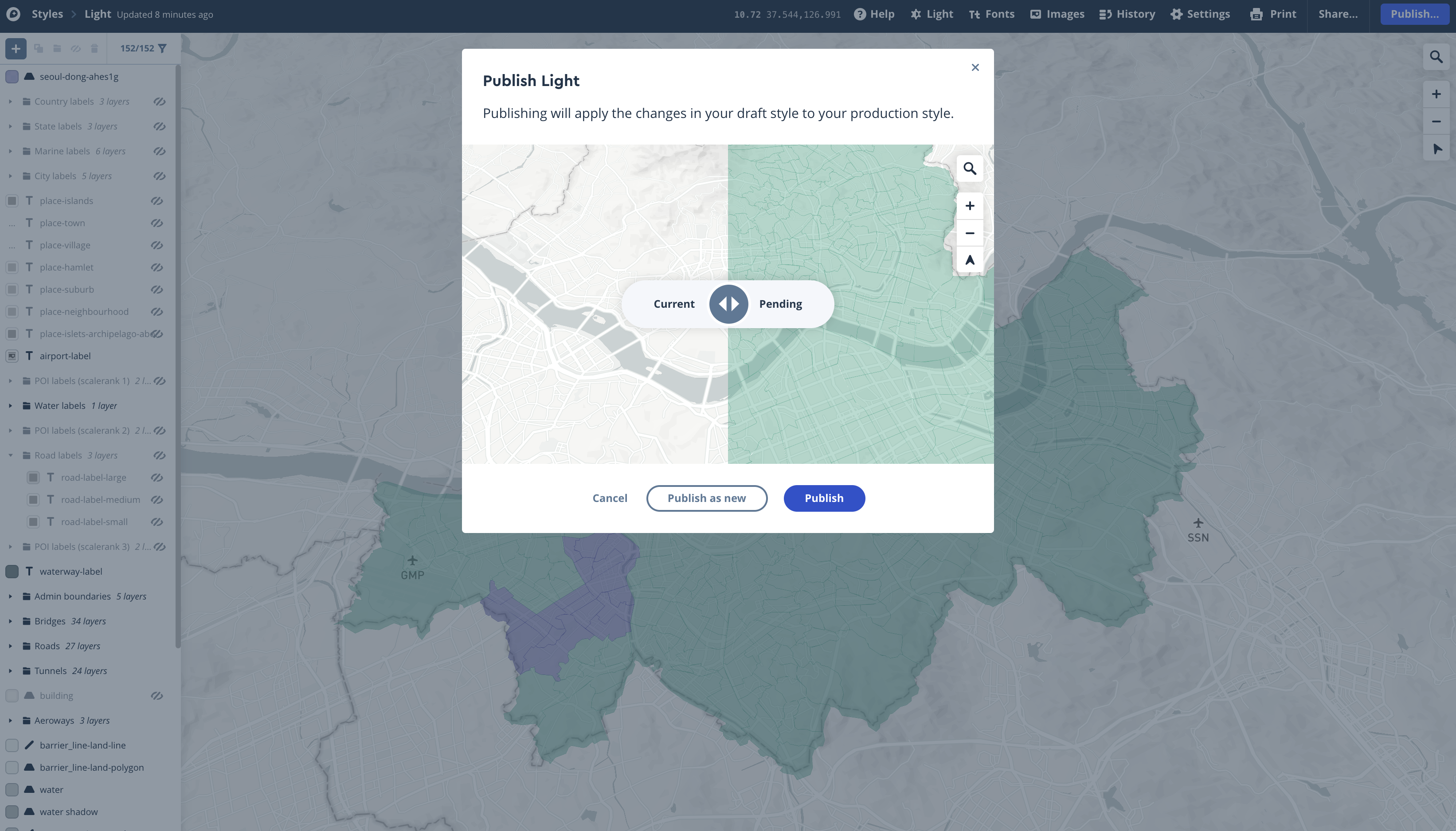Open the History panel

1127,14
